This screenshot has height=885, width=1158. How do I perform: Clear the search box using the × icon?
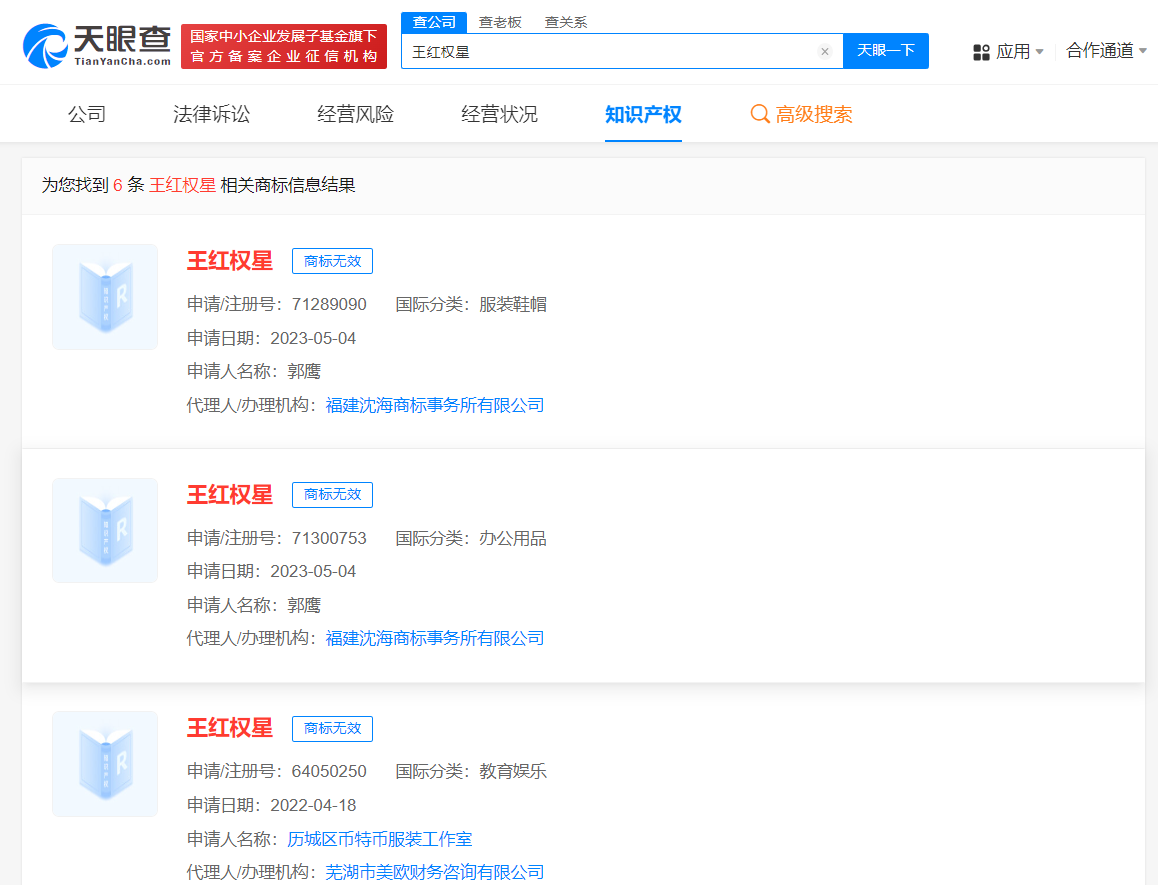coord(824,51)
